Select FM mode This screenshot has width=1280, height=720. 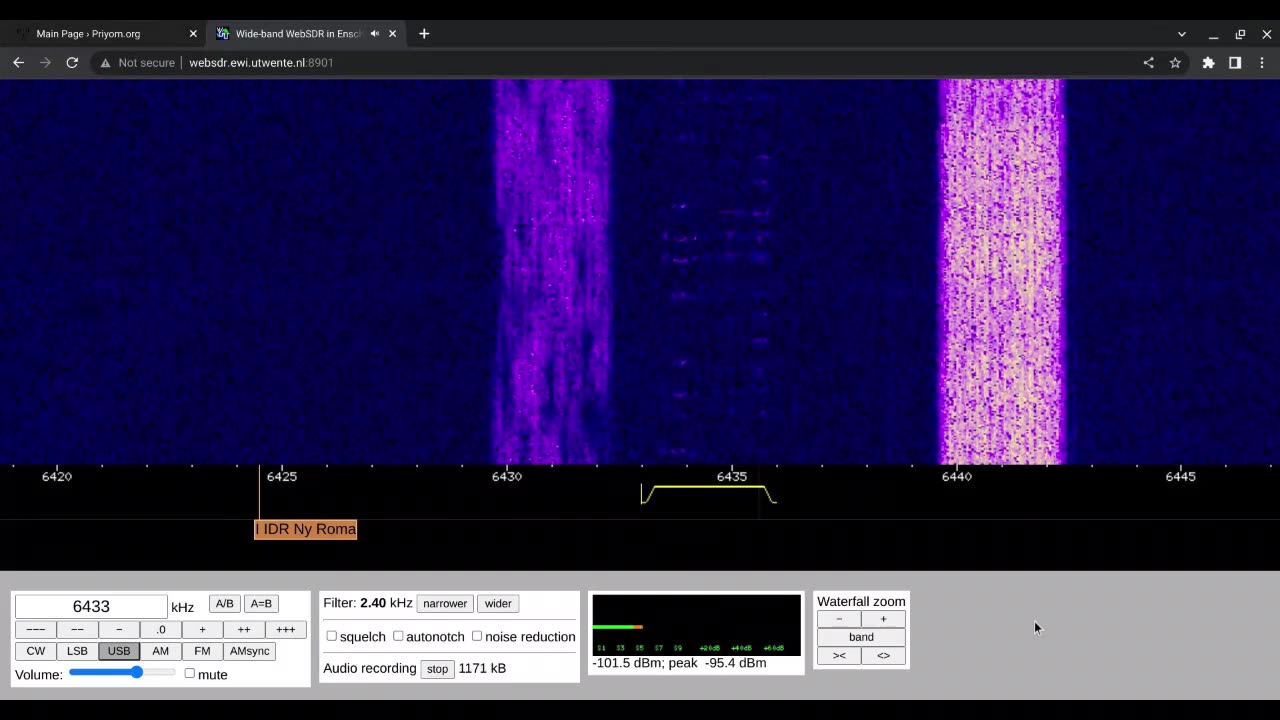tap(202, 651)
